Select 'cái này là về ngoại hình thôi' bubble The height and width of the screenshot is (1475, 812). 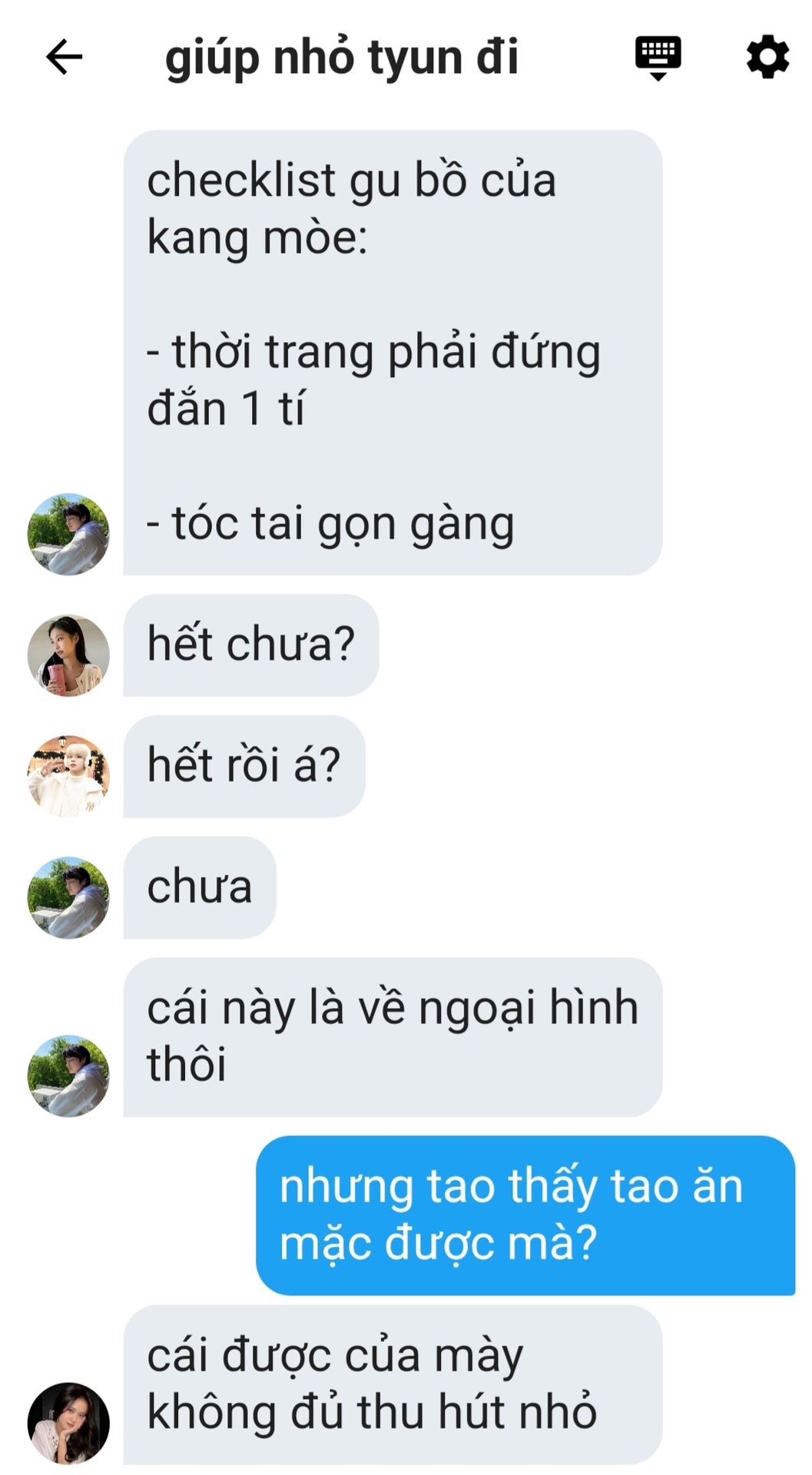click(x=393, y=1037)
